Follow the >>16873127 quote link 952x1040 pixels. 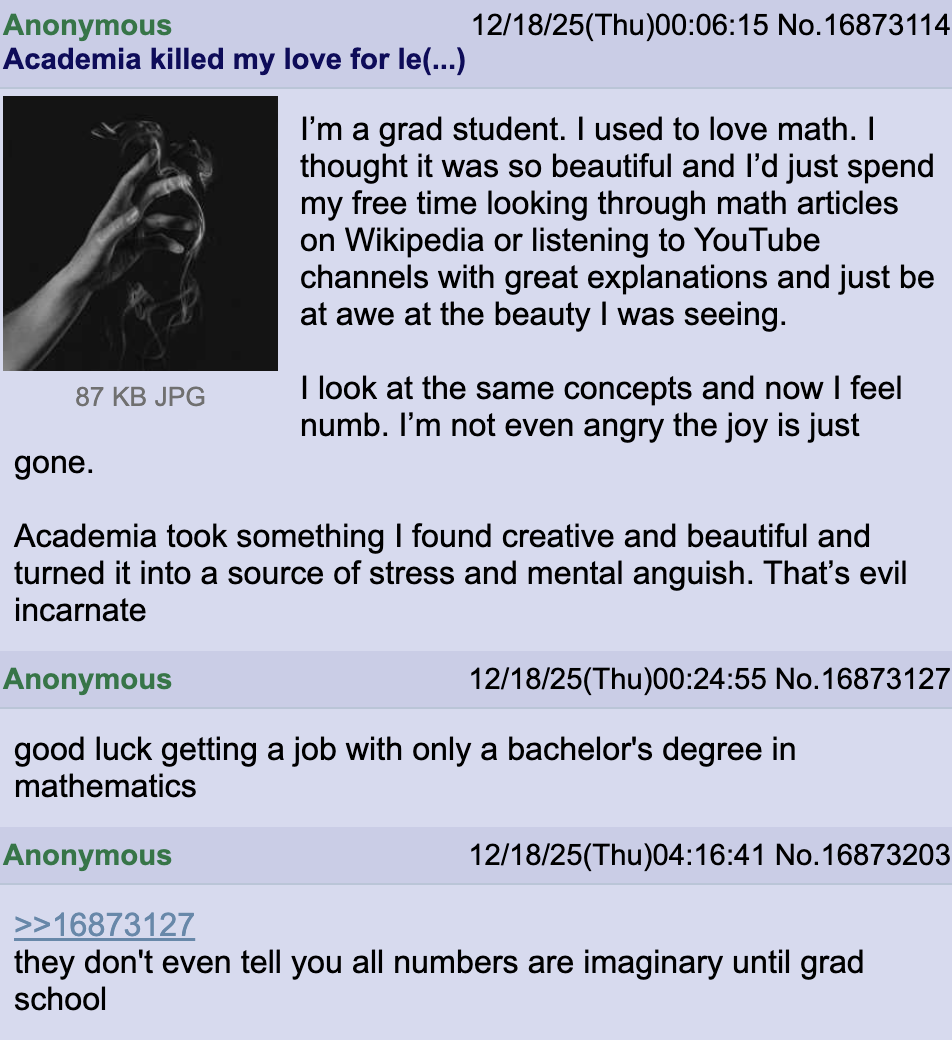pos(104,925)
